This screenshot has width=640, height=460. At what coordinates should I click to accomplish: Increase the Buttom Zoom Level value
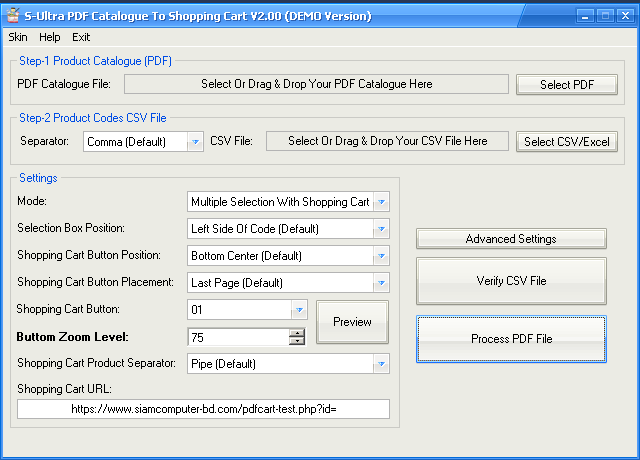[297, 333]
